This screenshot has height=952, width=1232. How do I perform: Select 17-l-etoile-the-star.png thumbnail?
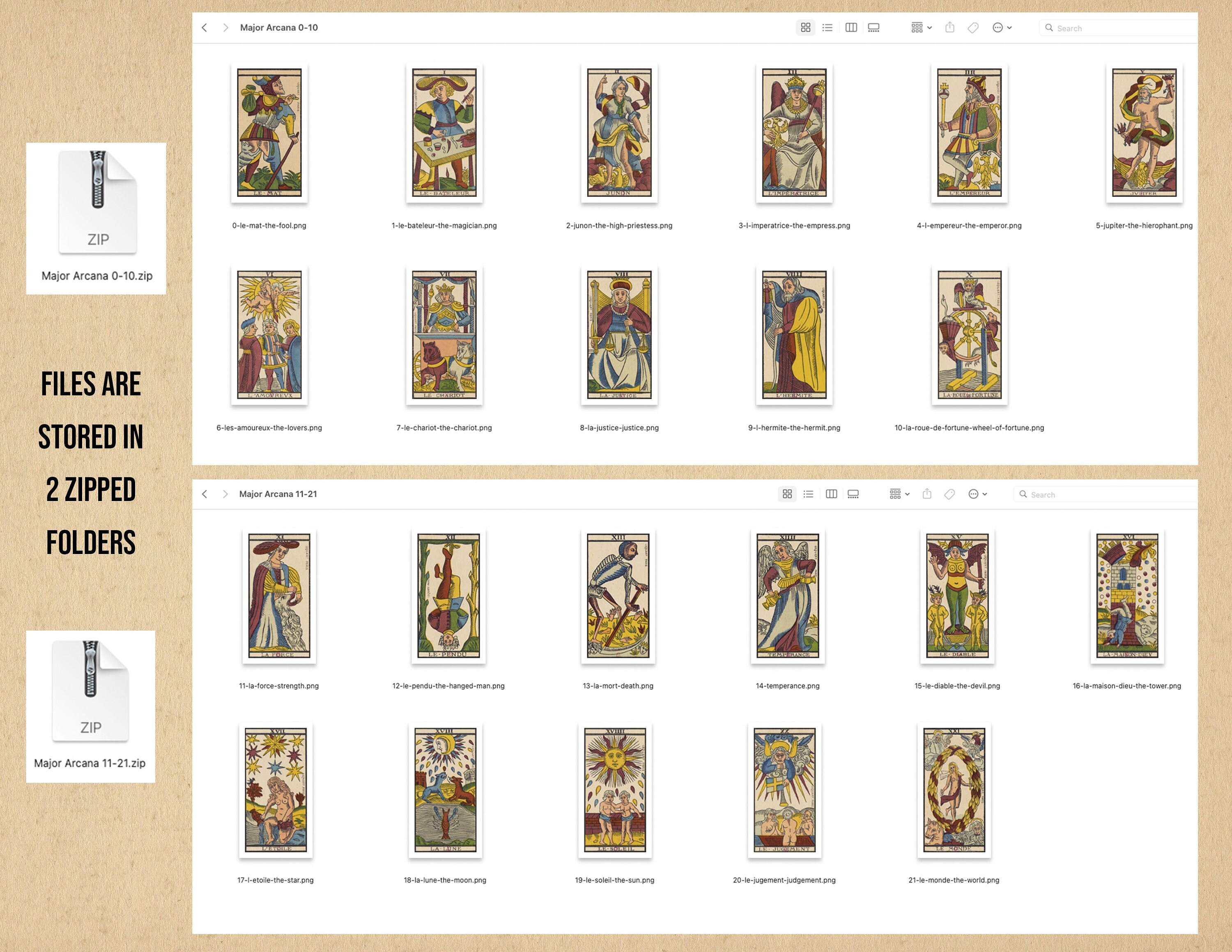[x=276, y=790]
